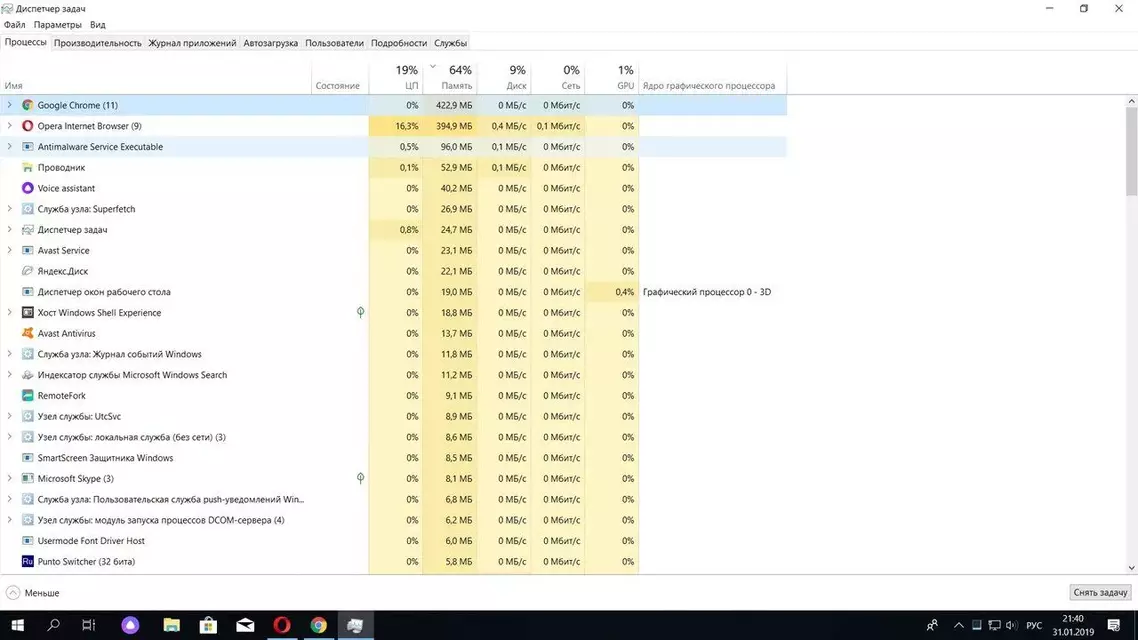This screenshot has height=640, width=1138.
Task: Click the Яндекс.Диск process icon
Action: click(x=28, y=271)
